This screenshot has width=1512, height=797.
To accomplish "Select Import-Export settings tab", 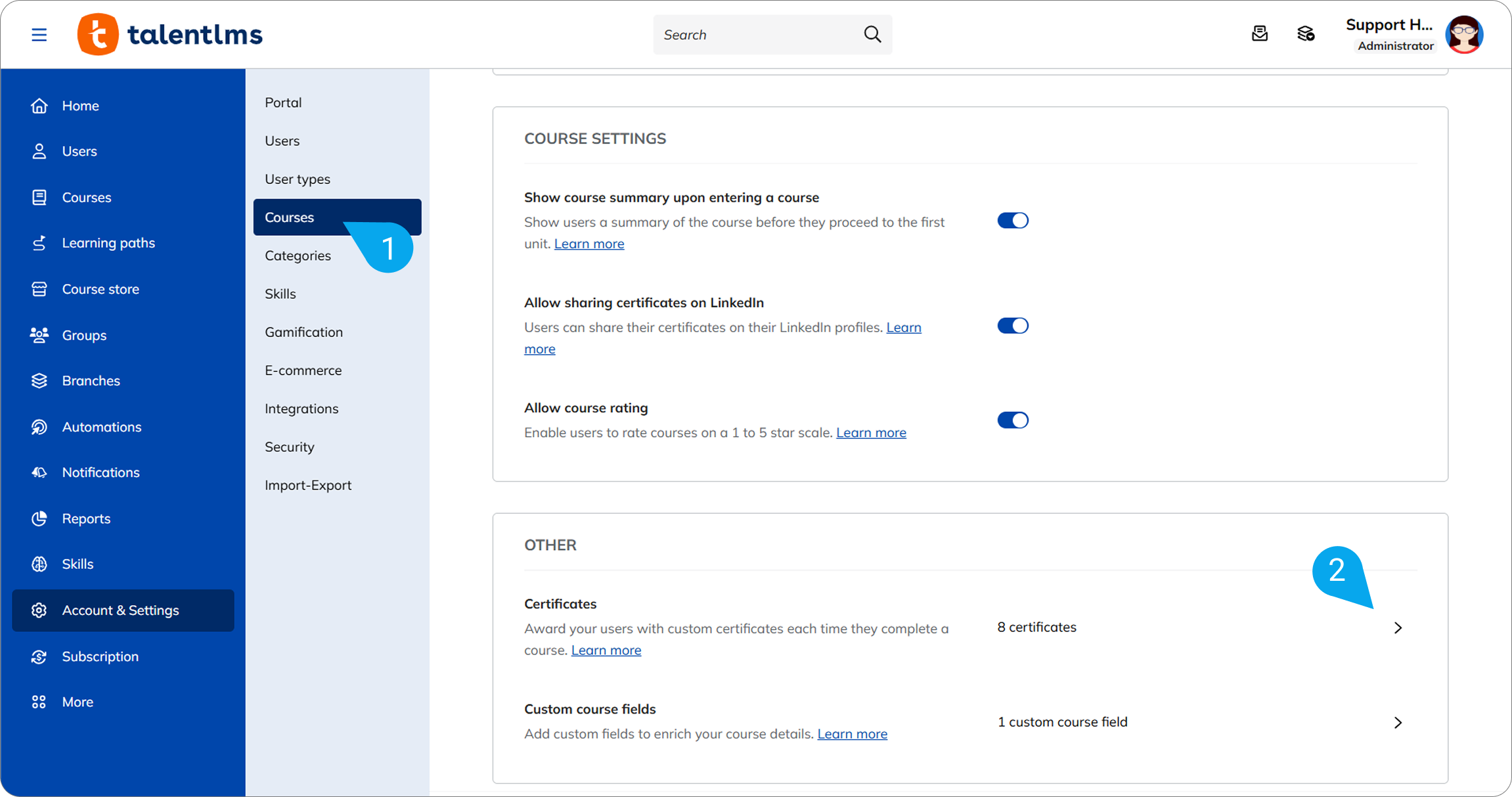I will pos(308,486).
